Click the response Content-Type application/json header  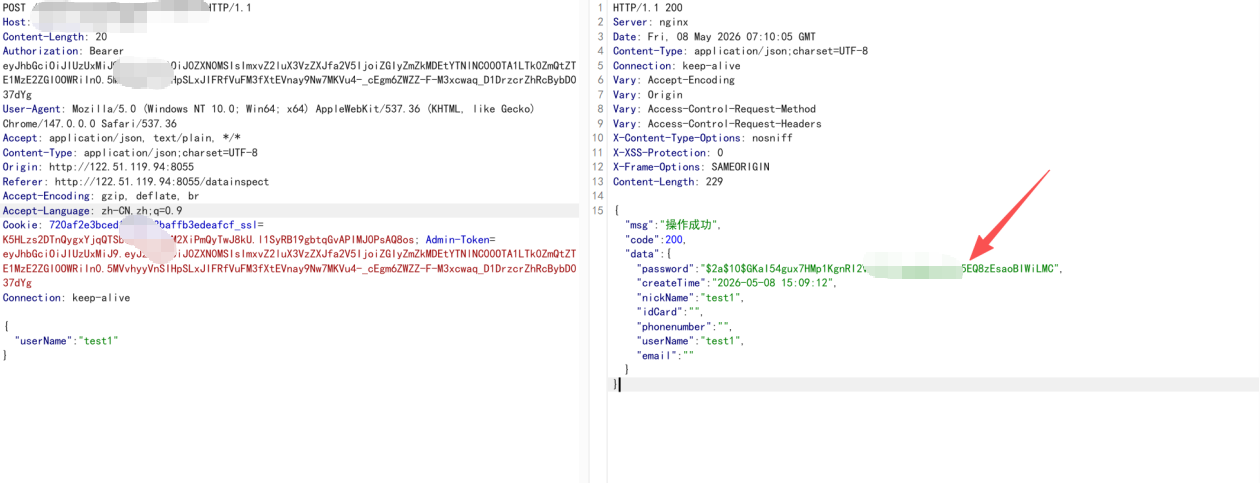tap(740, 51)
